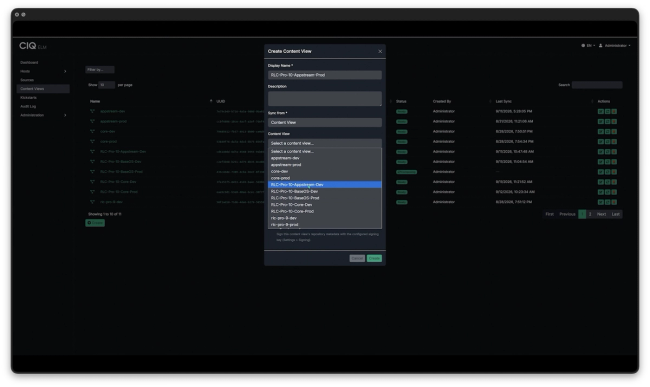650x387 pixels.
Task: Select RLC-Pro-10-Core-Prod from the dropdown list
Action: [x=325, y=211]
